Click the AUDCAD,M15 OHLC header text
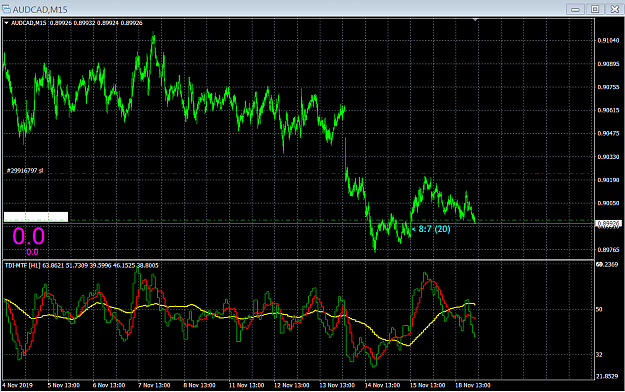Image resolution: width=625 pixels, height=392 pixels. click(x=77, y=23)
